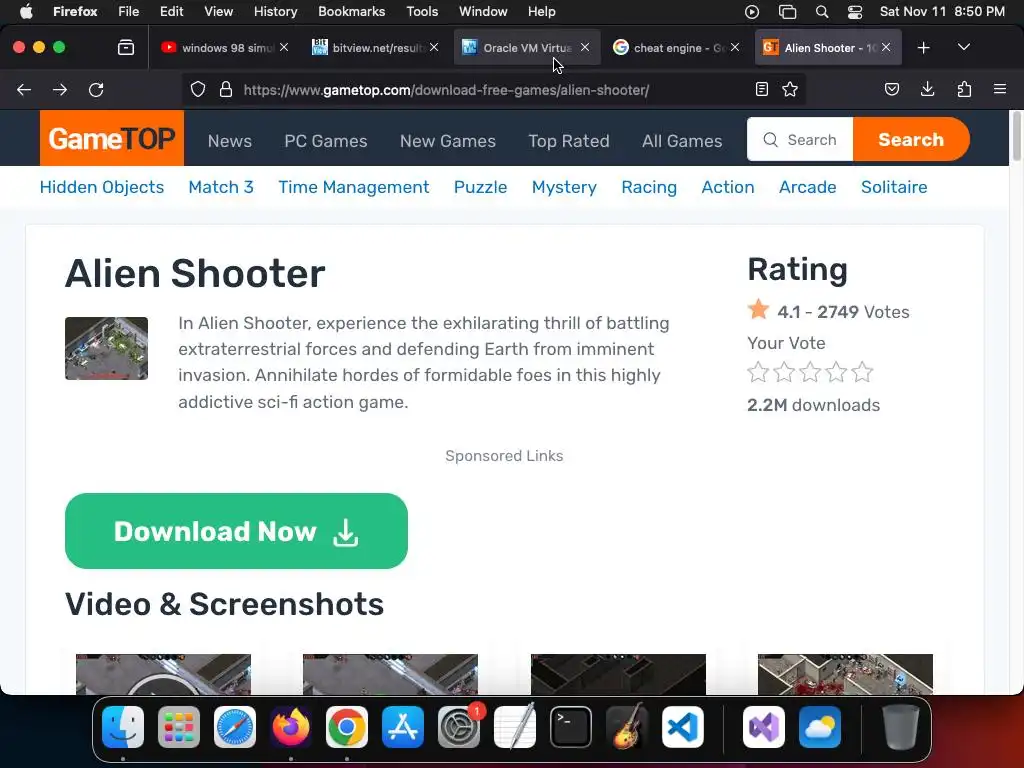Go back to the previous page

click(24, 90)
